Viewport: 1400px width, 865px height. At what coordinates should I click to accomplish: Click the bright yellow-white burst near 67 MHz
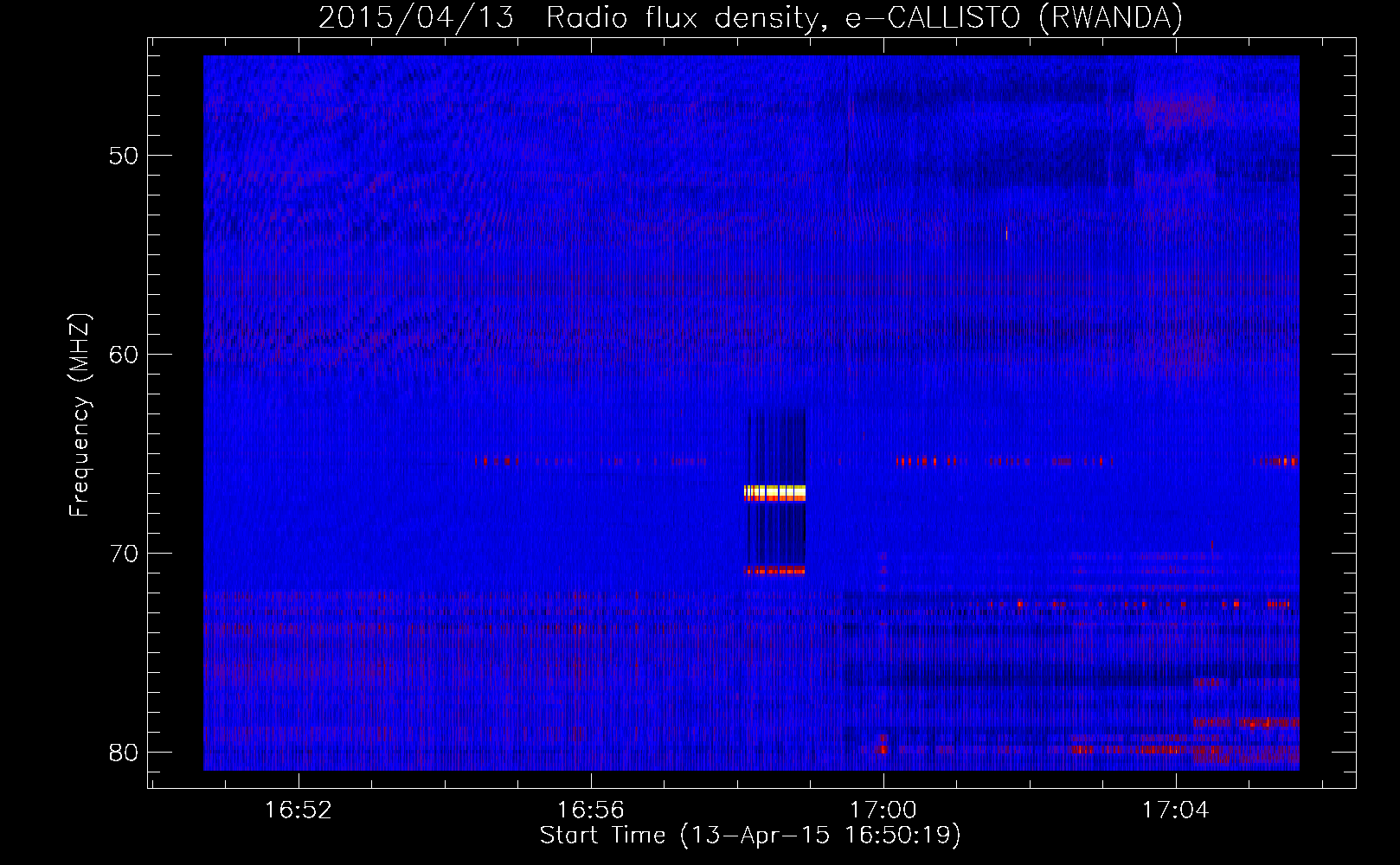[775, 493]
